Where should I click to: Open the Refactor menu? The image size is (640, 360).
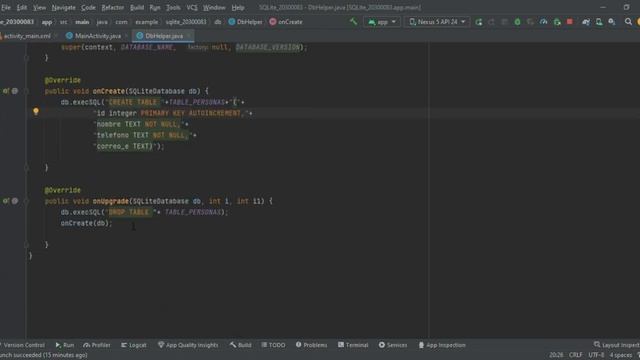[113, 7]
